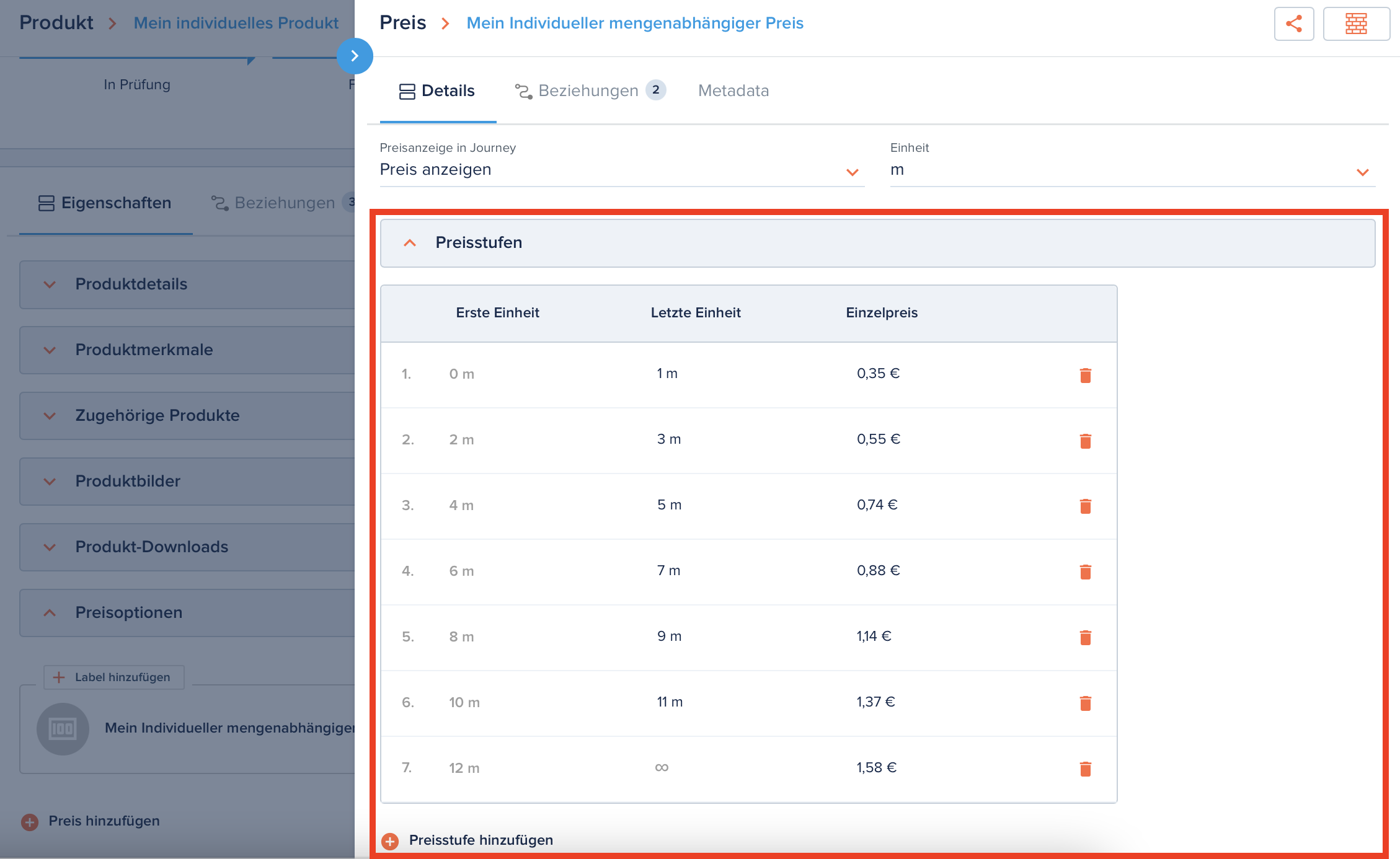The height and width of the screenshot is (859, 1400).
Task: Edit Einzelpreis 0,55 €
Action: (x=878, y=439)
